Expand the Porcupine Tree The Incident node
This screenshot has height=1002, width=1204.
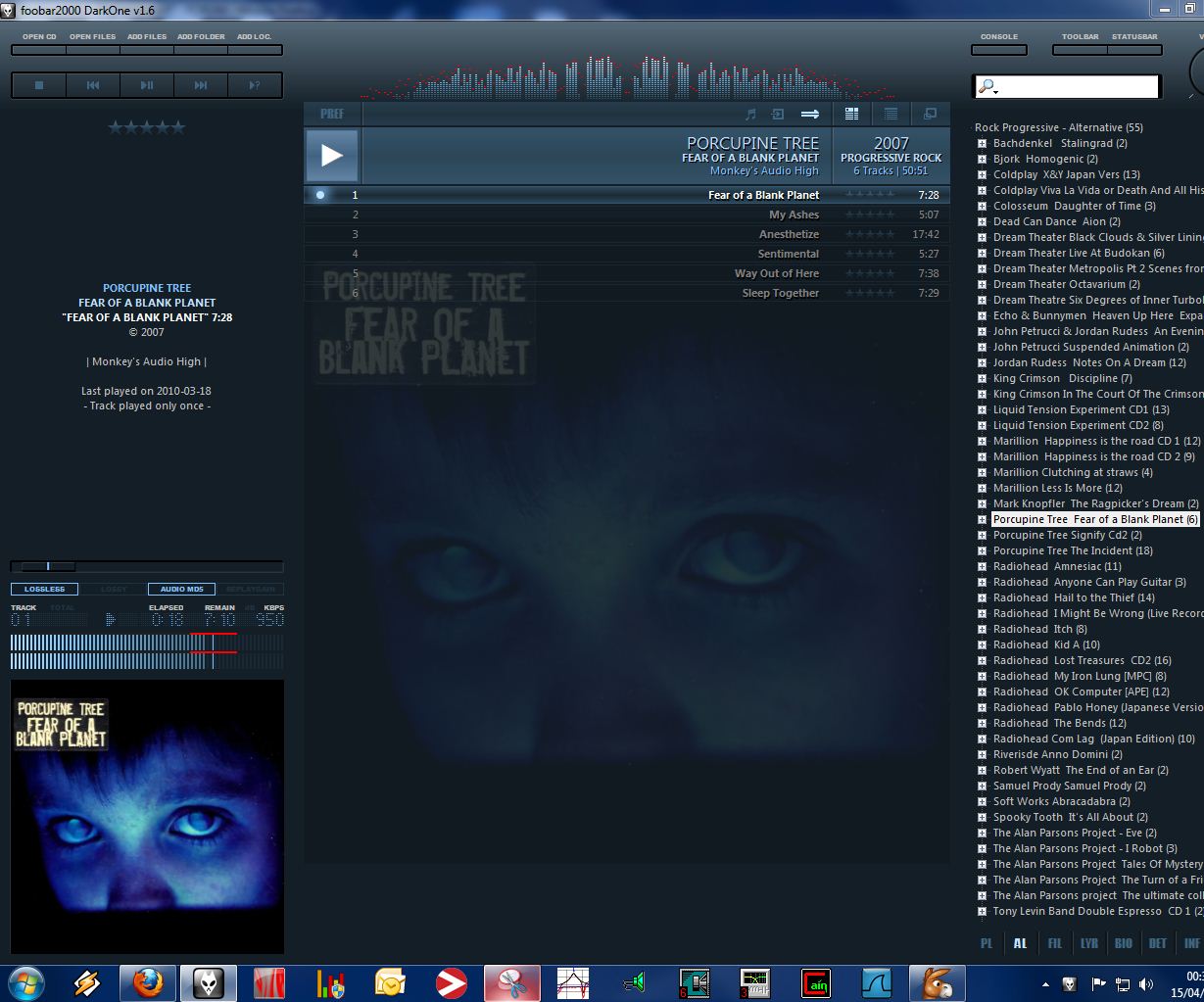tap(982, 551)
